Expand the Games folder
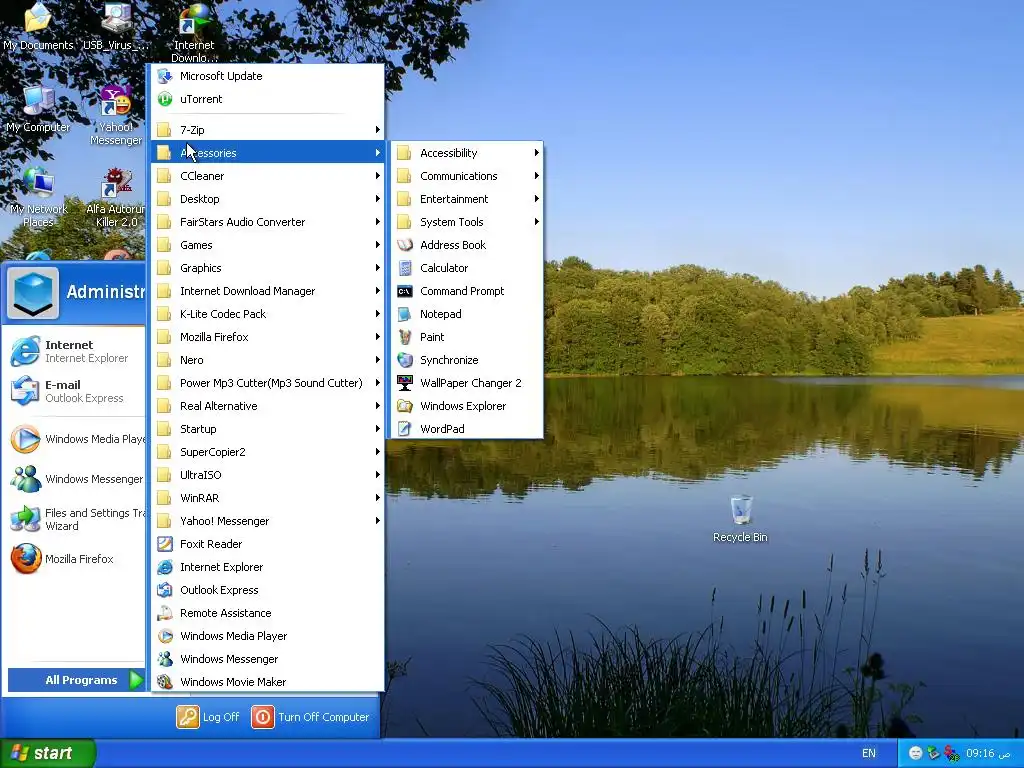Image resolution: width=1024 pixels, height=768 pixels. 267,245
